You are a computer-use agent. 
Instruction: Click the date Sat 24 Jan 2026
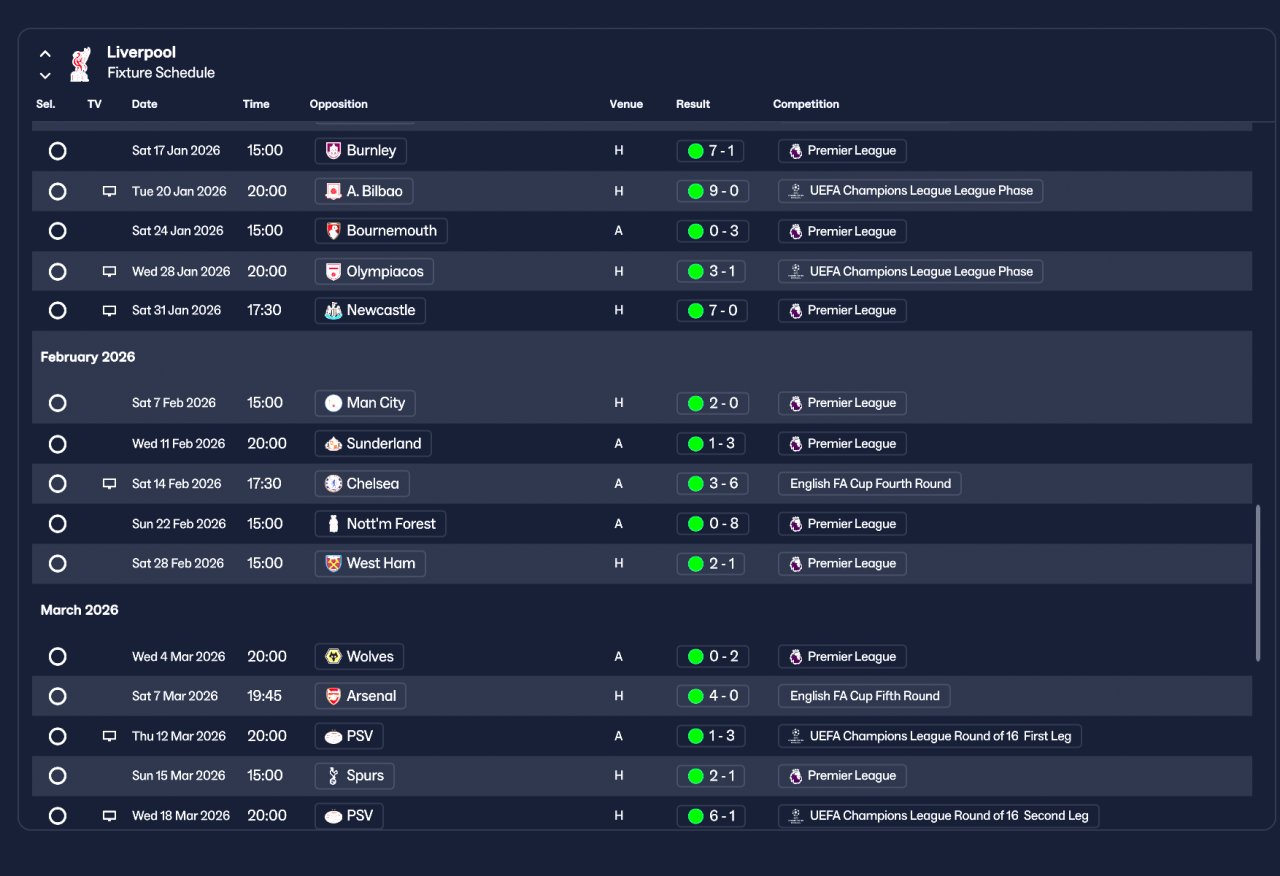click(178, 231)
